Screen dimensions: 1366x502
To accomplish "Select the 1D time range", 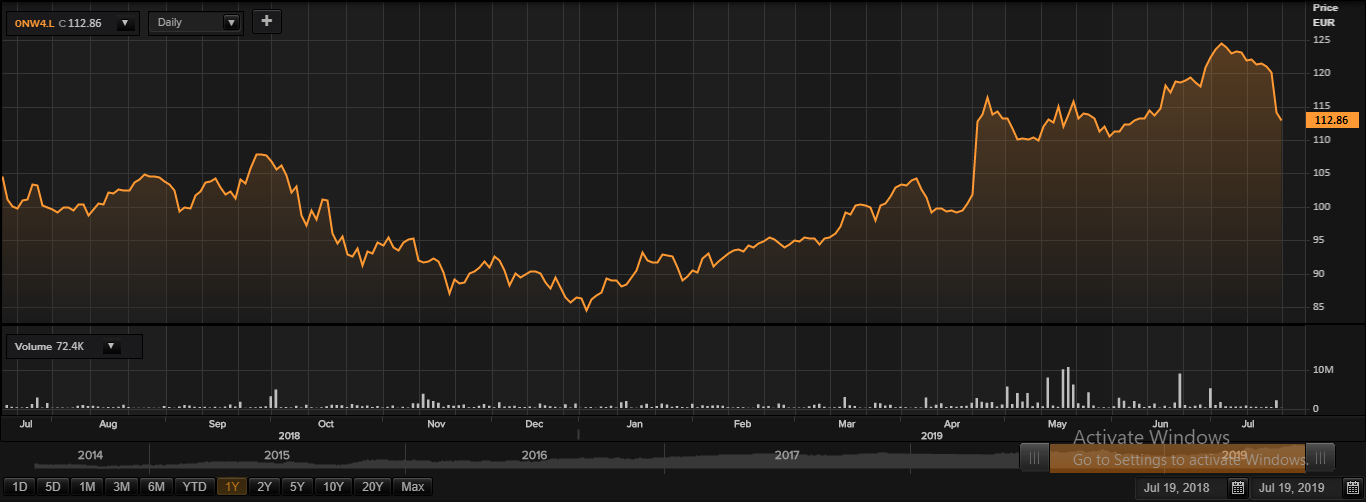I will 20,487.
